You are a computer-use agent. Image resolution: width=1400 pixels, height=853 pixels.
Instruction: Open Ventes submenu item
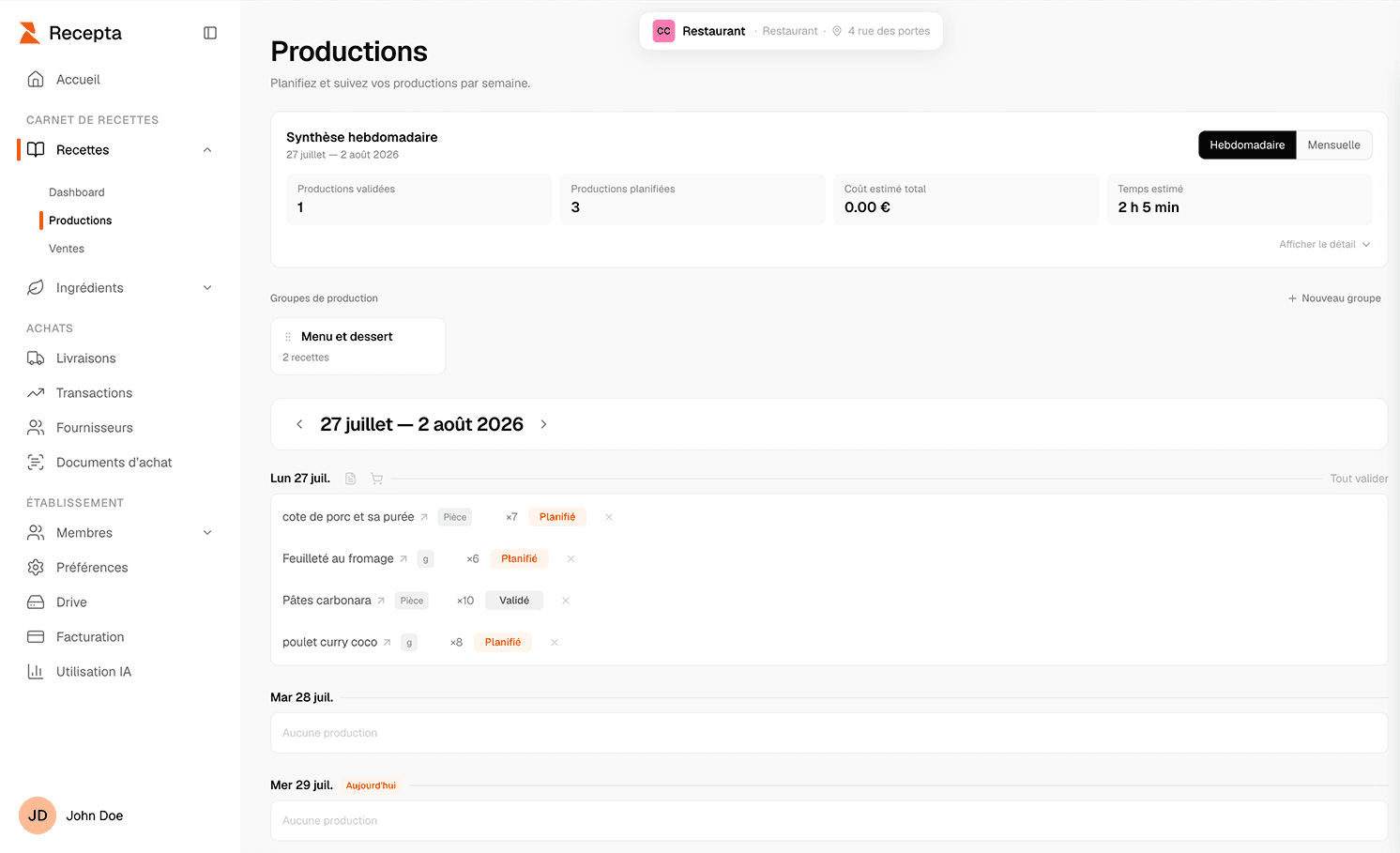click(x=67, y=249)
